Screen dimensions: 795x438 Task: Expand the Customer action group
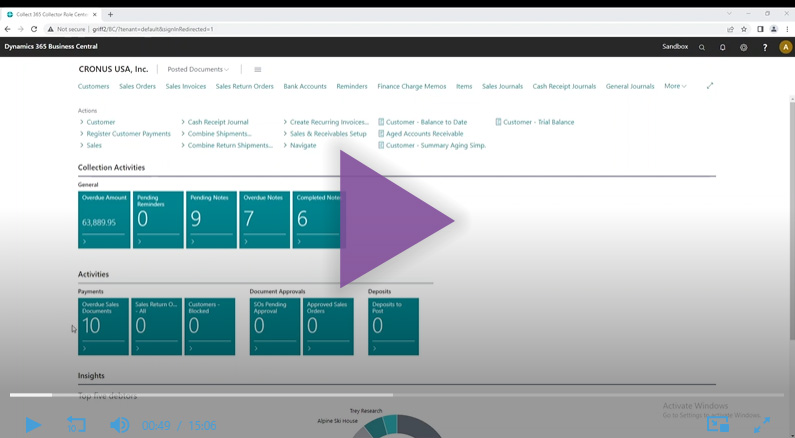point(97,122)
